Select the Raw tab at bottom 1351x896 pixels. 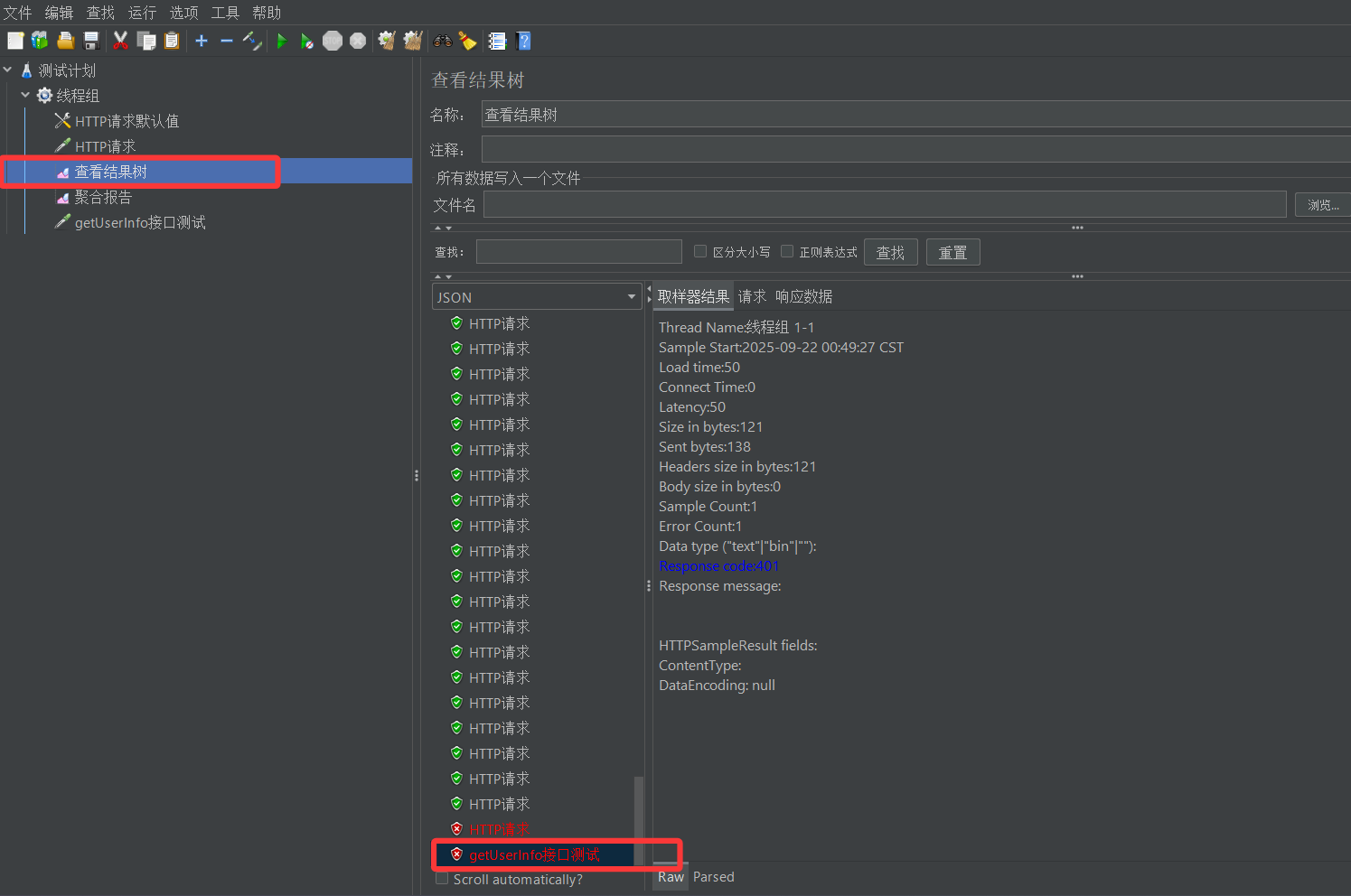coord(671,877)
